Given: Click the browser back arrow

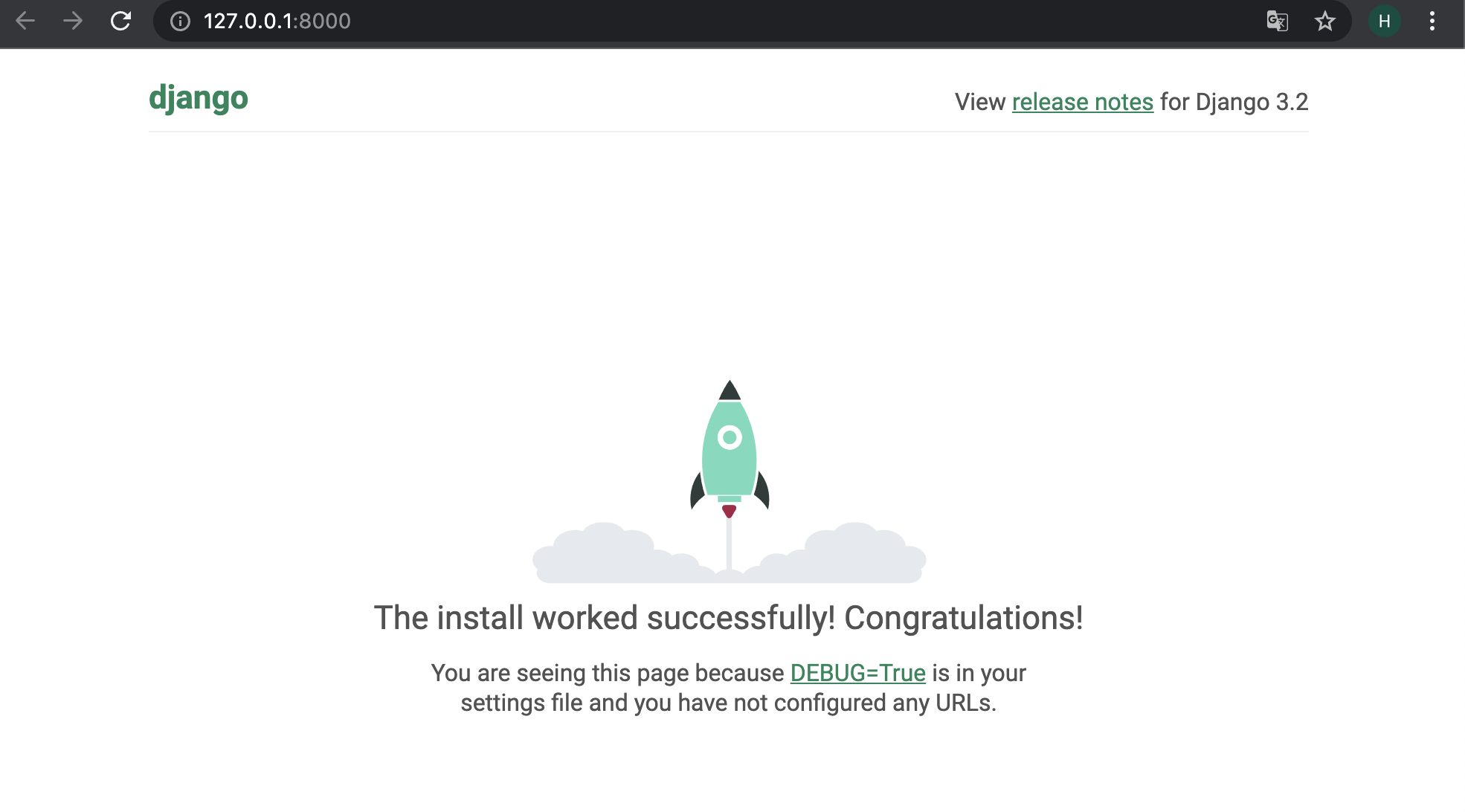Looking at the screenshot, I should 25,21.
